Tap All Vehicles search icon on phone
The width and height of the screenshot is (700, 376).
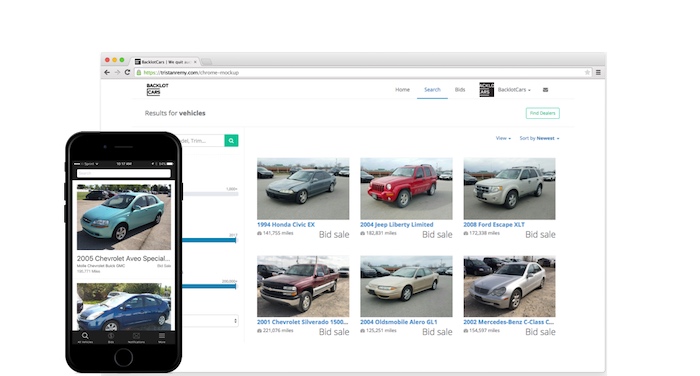(85, 337)
